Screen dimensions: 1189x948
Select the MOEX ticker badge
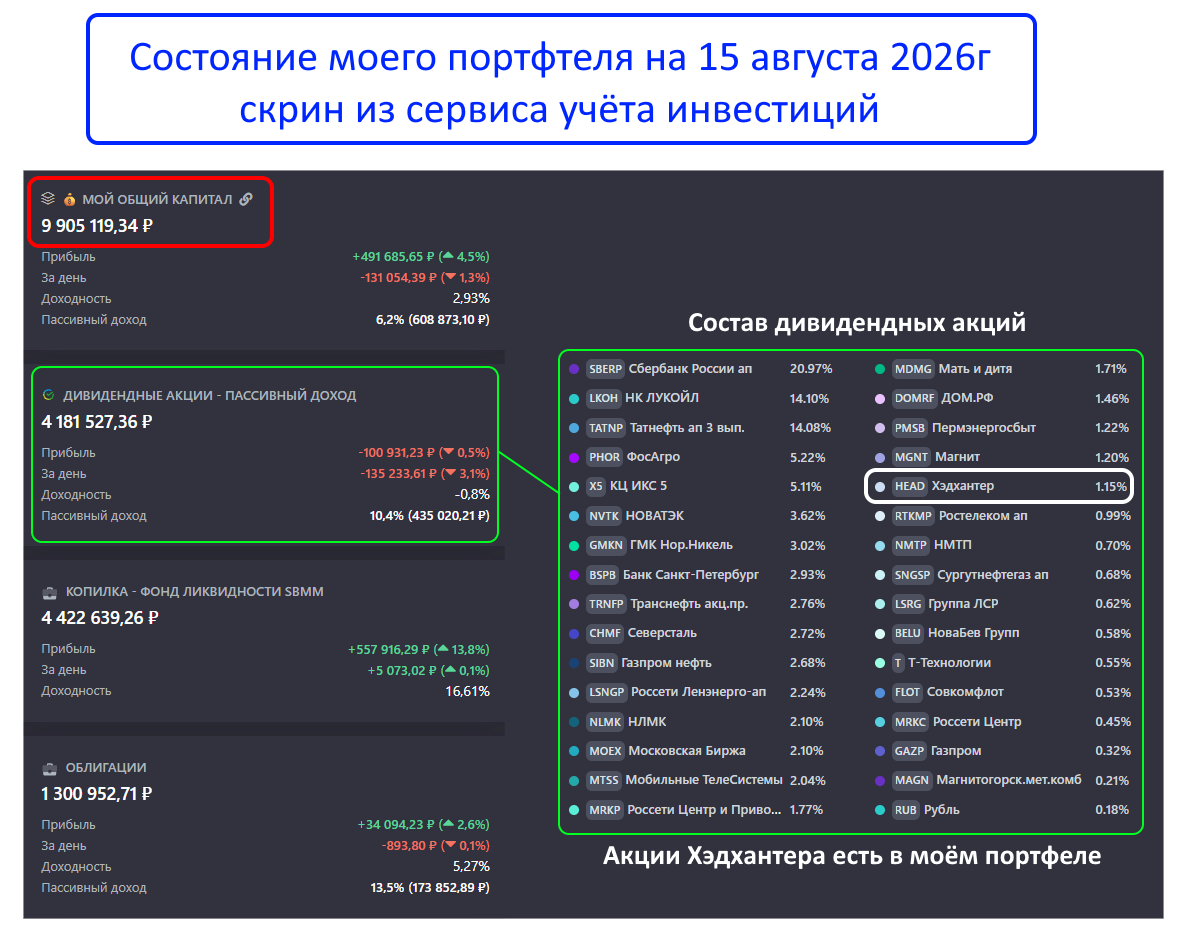pyautogui.click(x=605, y=751)
